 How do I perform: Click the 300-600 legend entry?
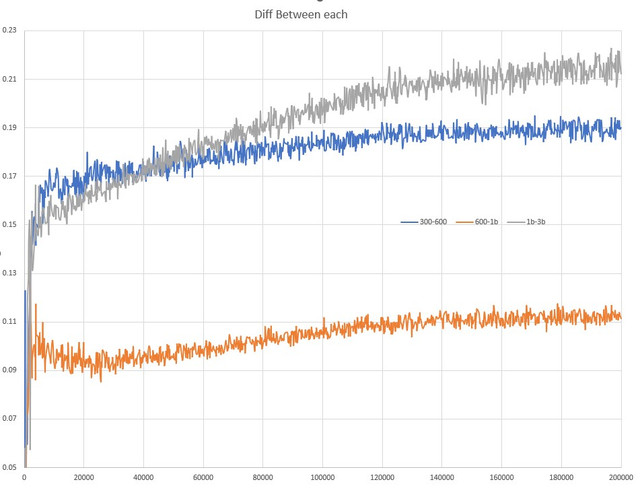click(424, 222)
